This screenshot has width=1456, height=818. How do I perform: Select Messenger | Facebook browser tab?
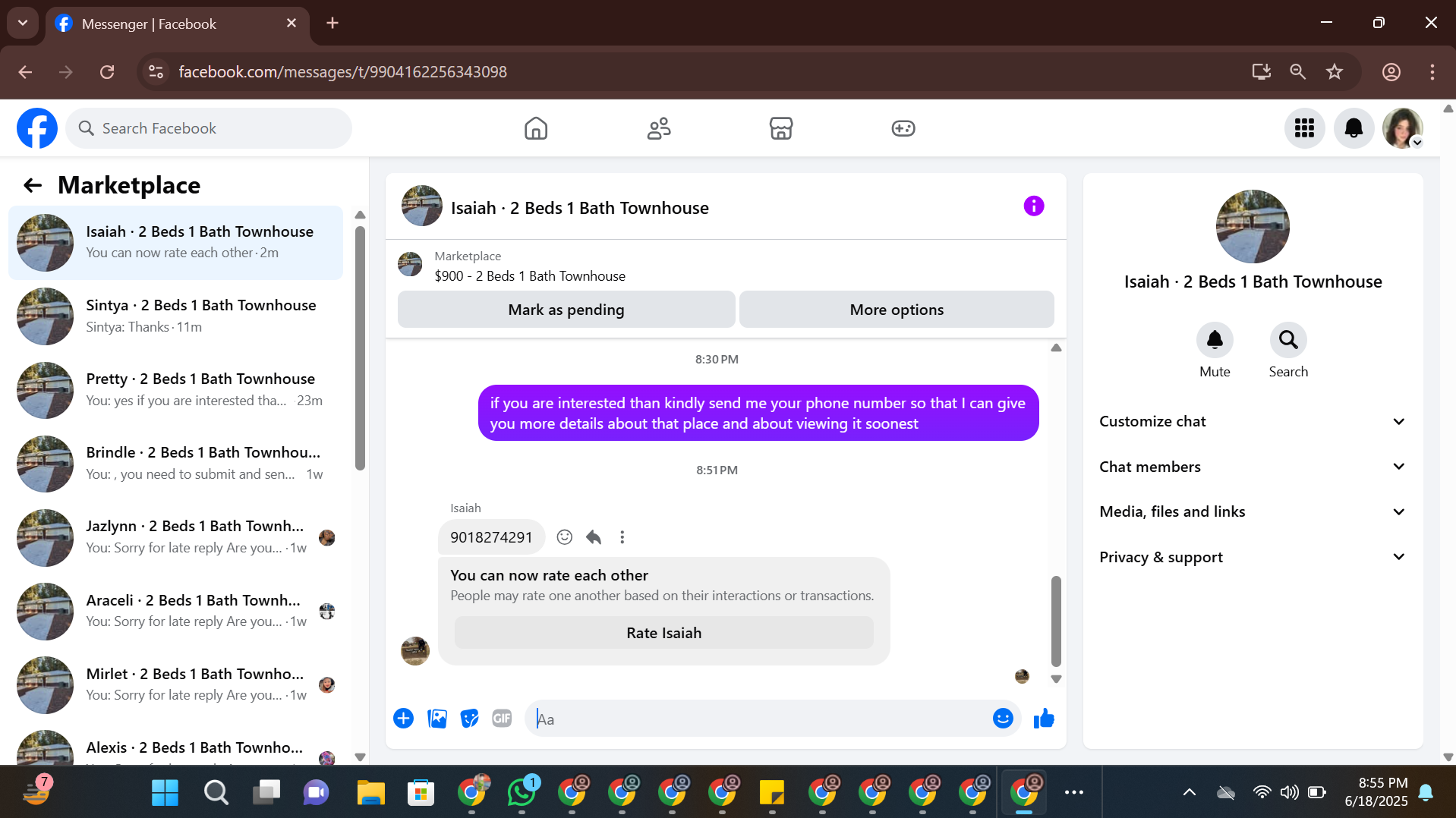click(x=178, y=24)
